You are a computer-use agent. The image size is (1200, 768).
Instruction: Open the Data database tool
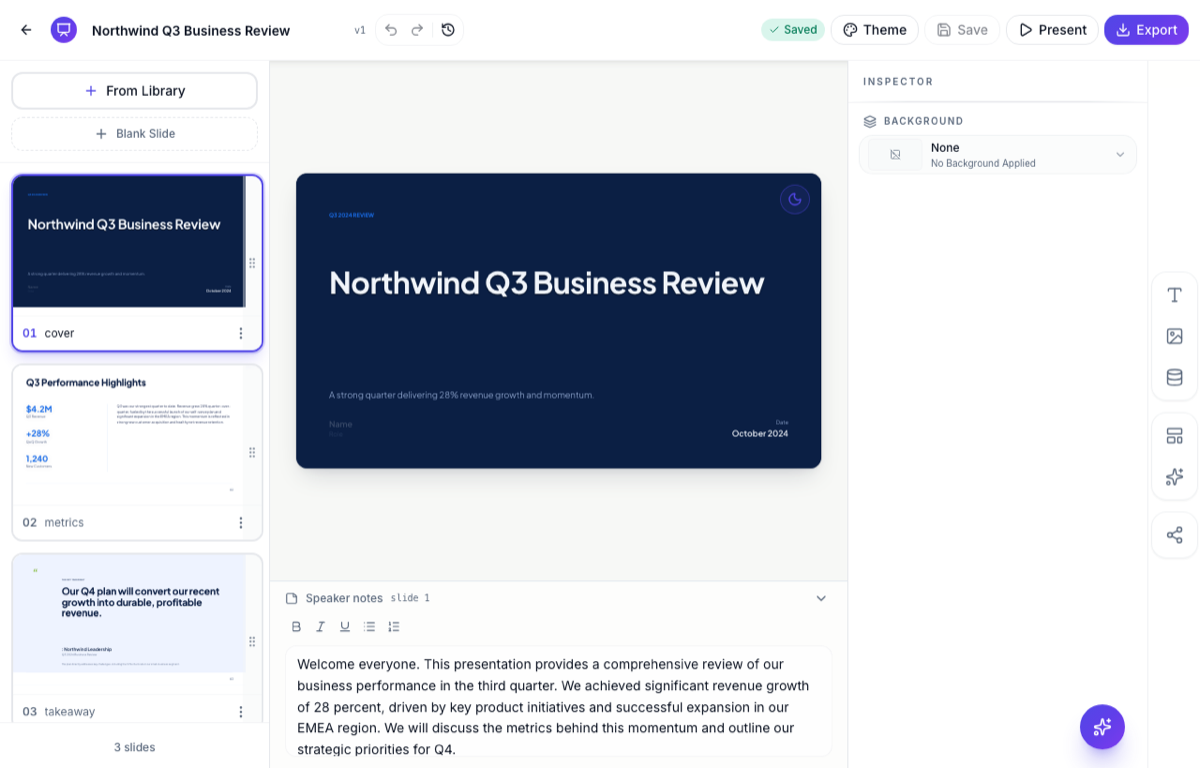(x=1175, y=377)
